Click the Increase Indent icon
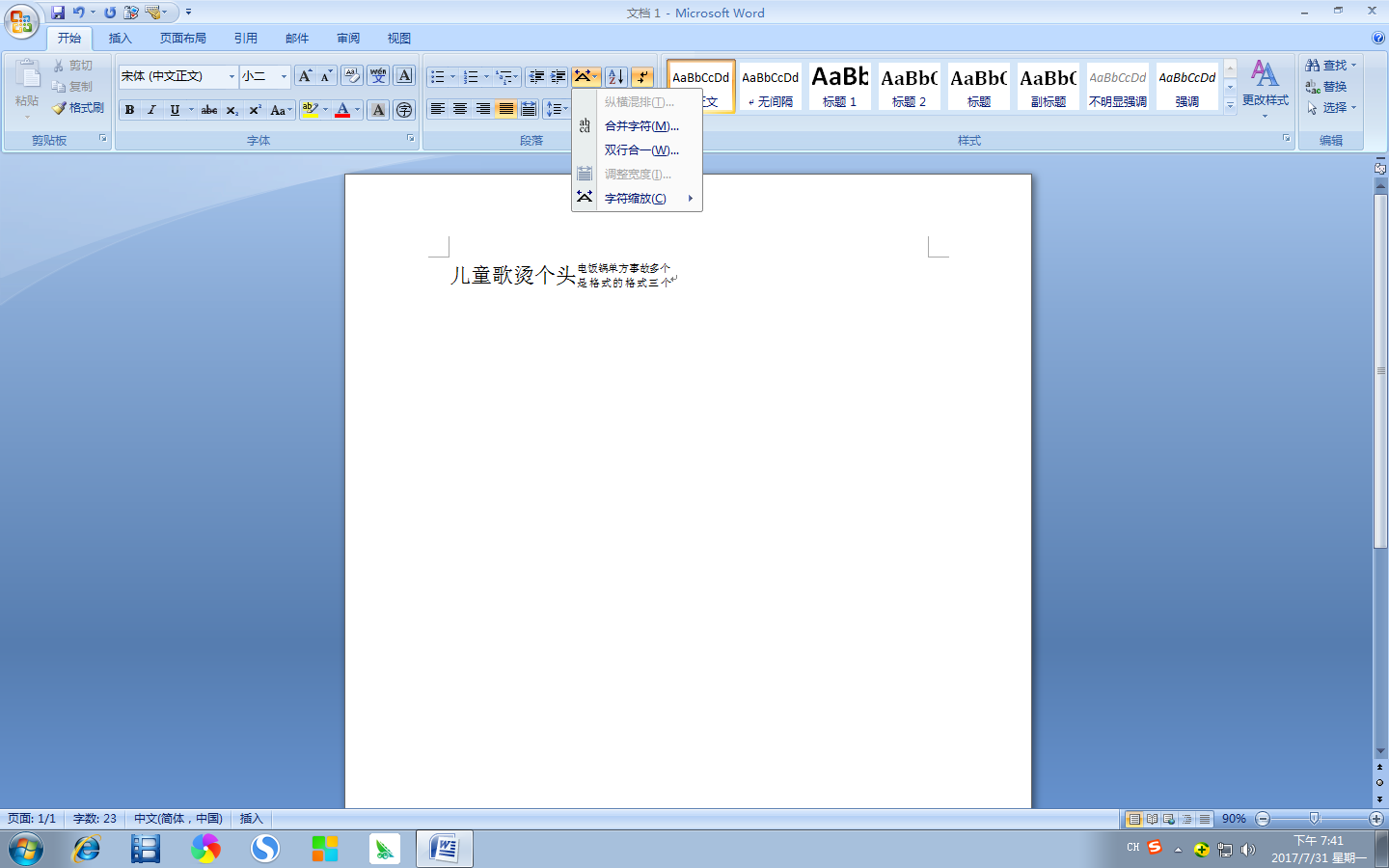 [558, 76]
